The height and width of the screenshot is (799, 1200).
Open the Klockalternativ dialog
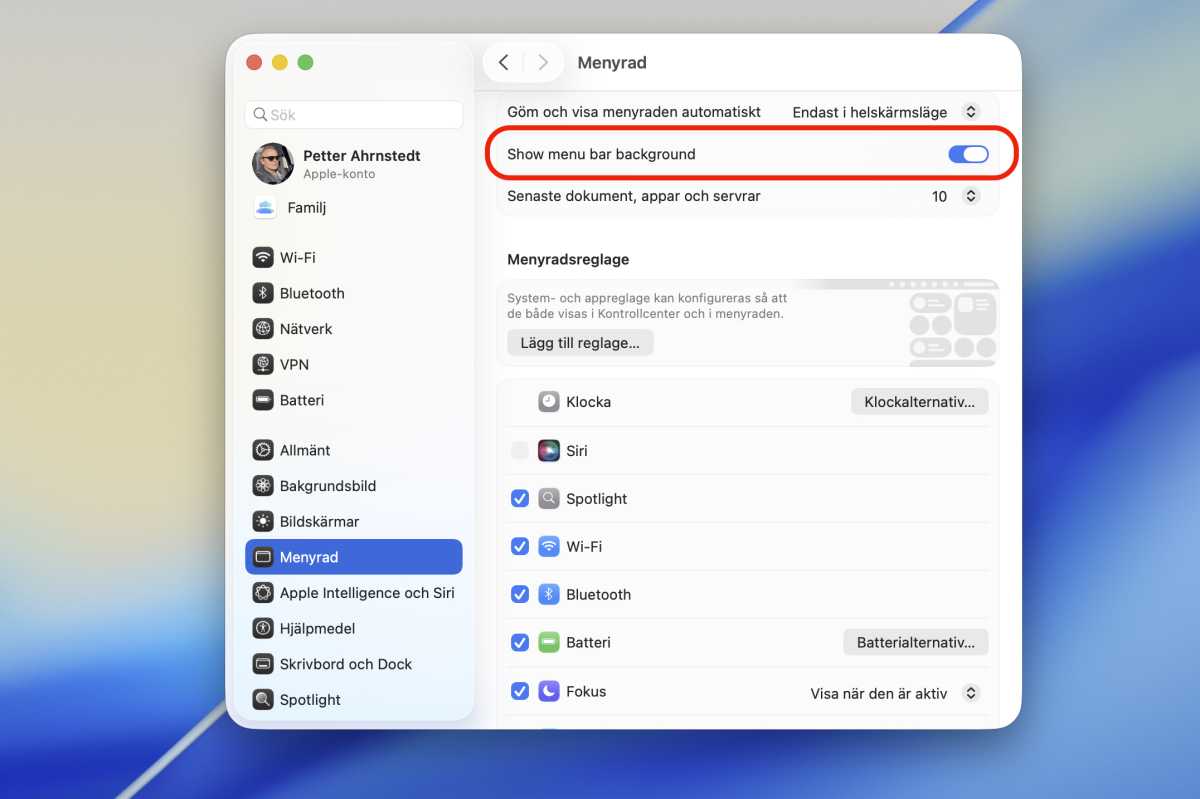(919, 401)
